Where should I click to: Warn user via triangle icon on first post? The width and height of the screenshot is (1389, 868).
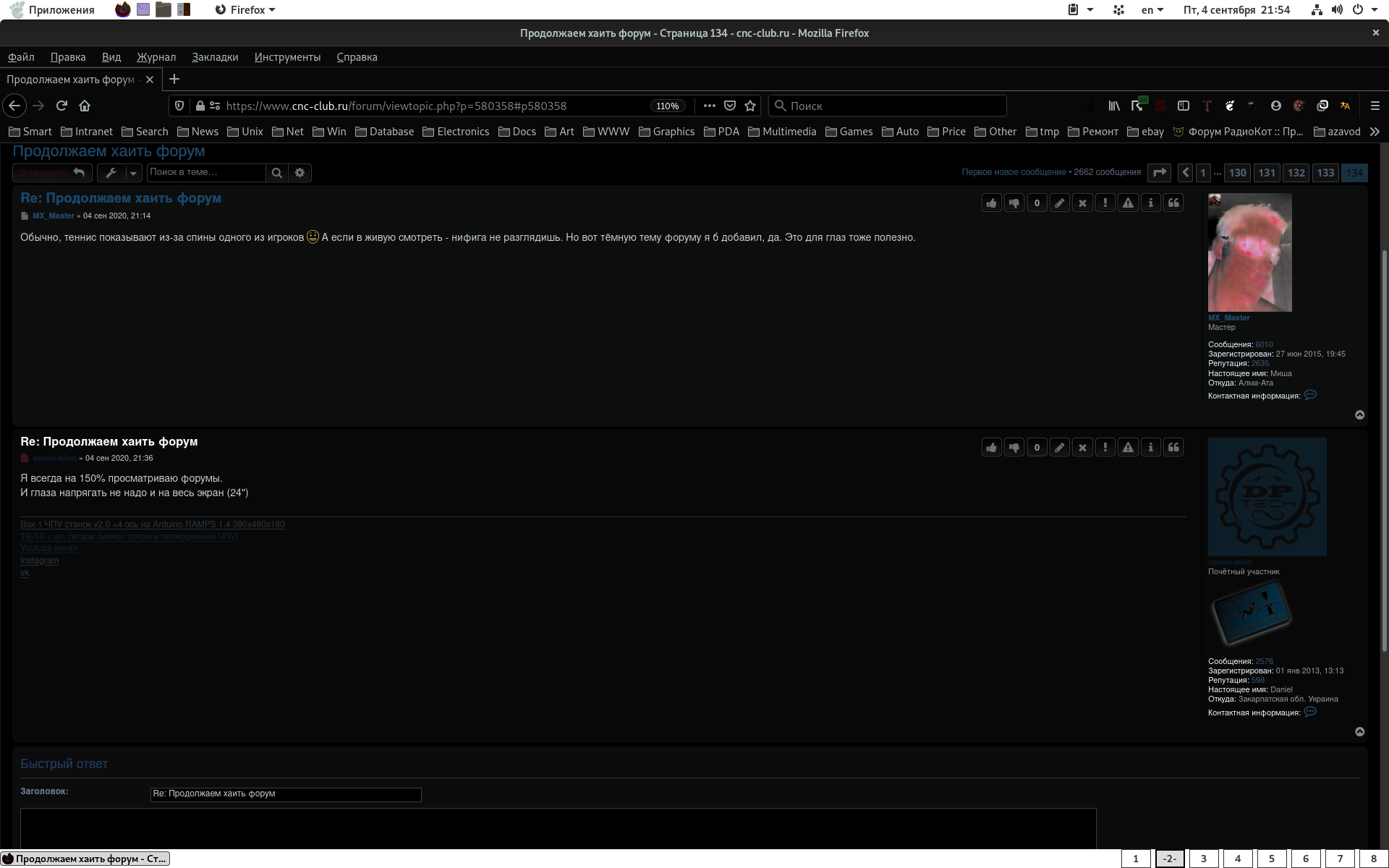(x=1128, y=203)
